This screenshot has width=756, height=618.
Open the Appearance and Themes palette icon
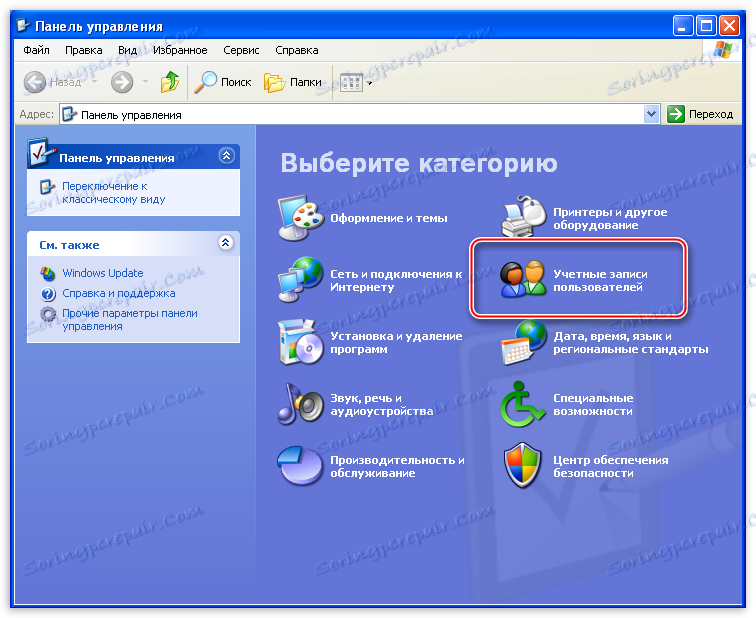[x=301, y=218]
